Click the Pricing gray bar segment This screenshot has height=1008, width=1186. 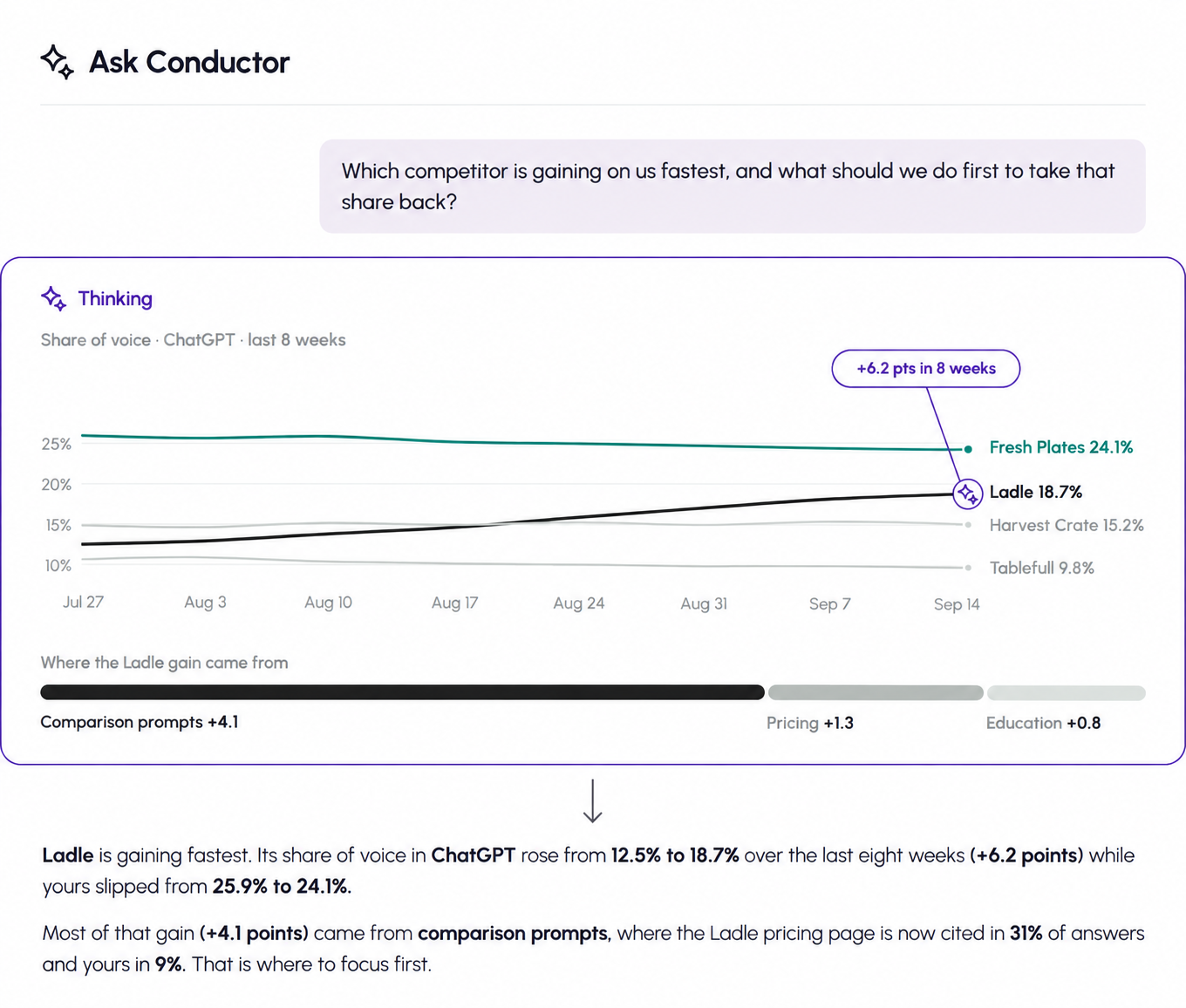[x=876, y=692]
